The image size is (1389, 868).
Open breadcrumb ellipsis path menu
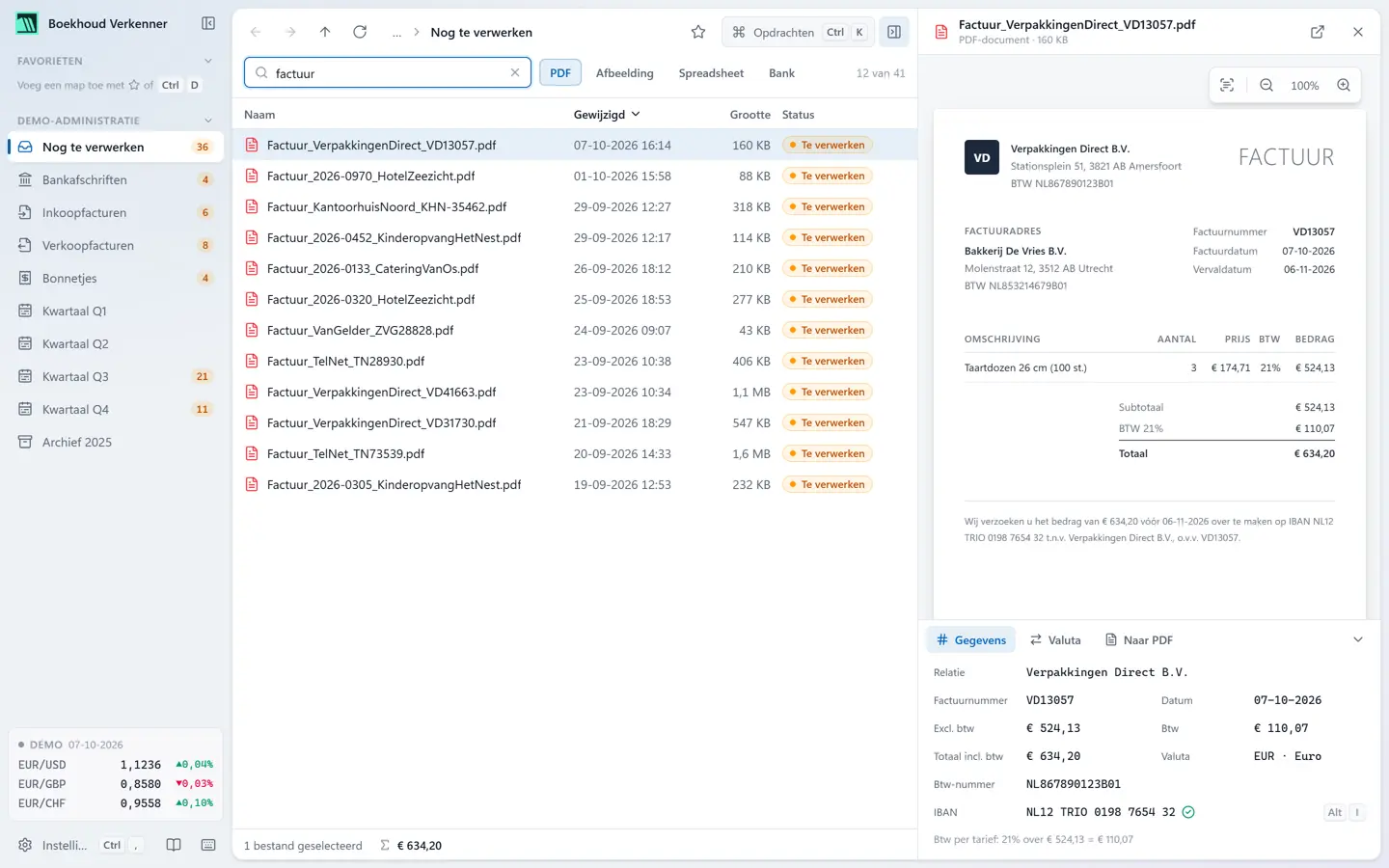pos(396,32)
